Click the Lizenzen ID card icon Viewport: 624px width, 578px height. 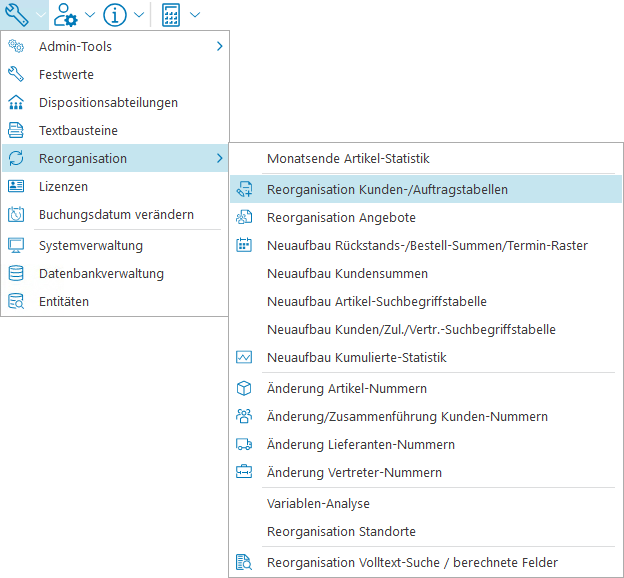(x=16, y=186)
